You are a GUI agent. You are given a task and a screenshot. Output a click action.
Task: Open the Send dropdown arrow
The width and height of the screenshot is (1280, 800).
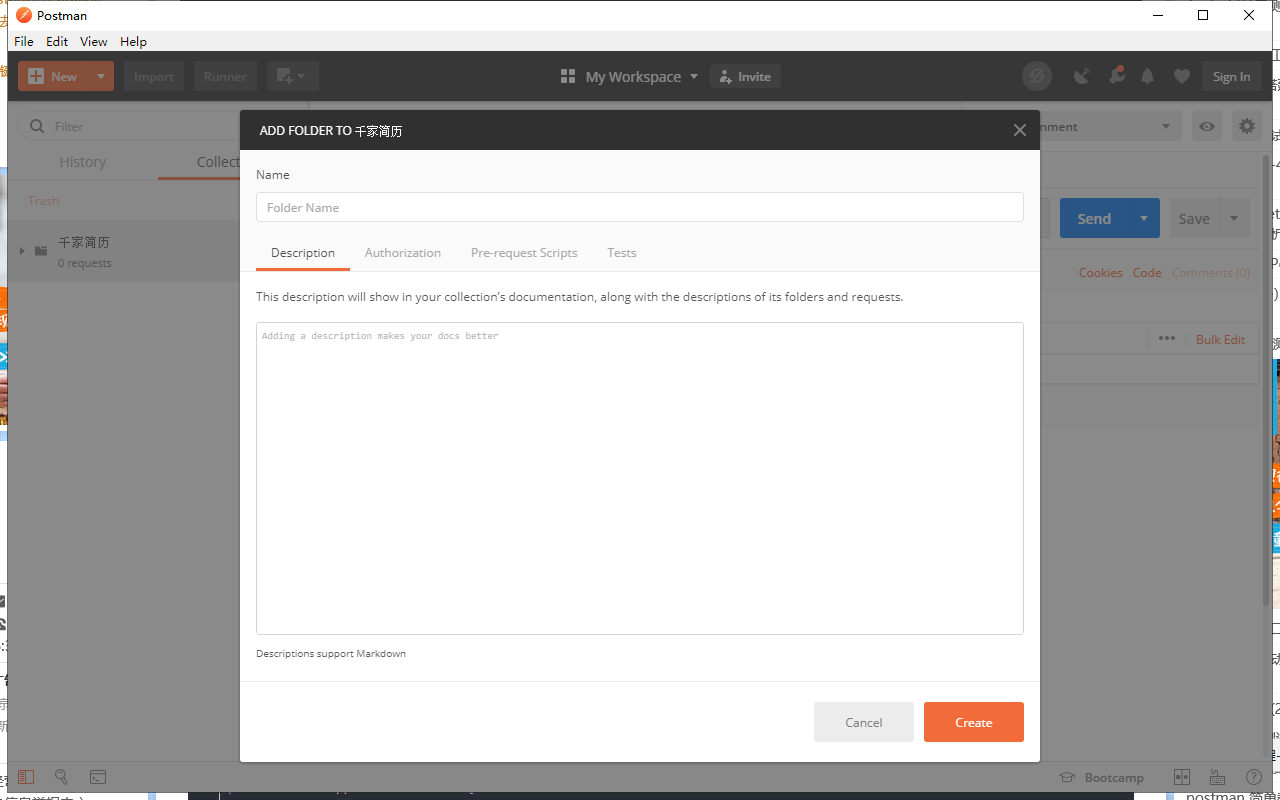coord(1145,218)
